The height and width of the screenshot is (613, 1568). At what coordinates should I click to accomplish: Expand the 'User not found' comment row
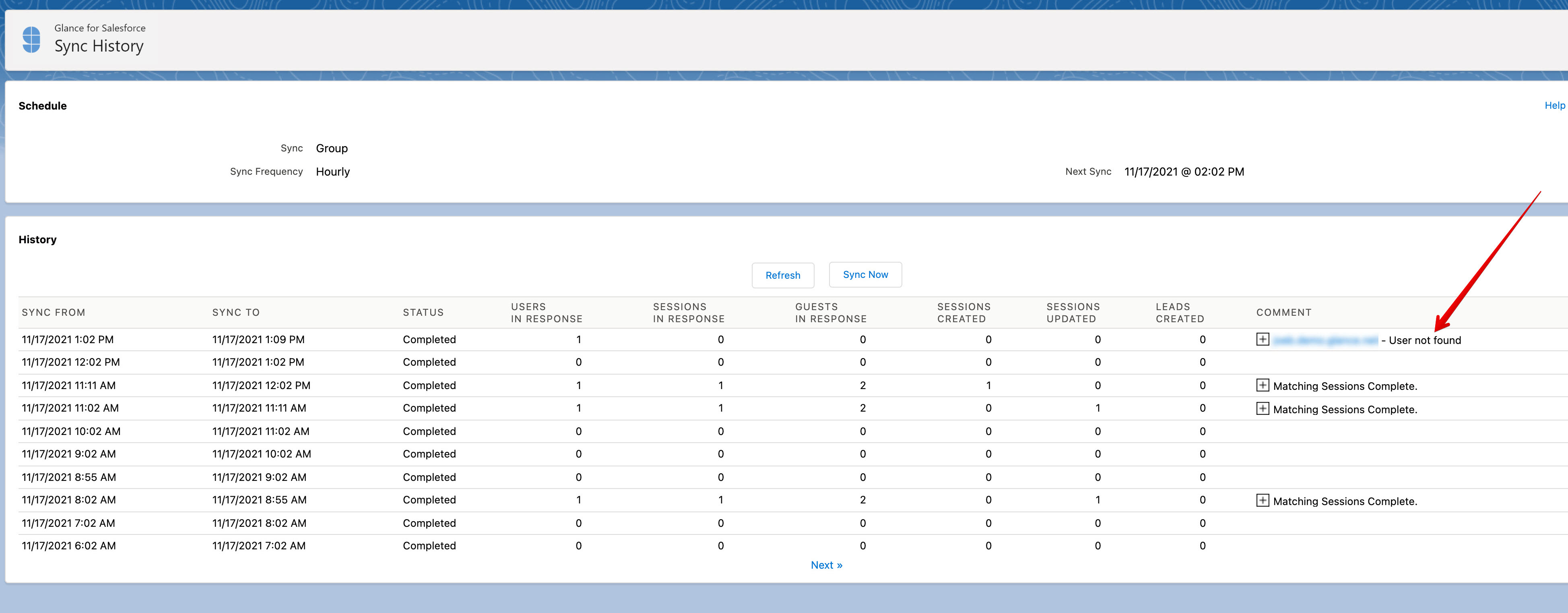[1263, 340]
